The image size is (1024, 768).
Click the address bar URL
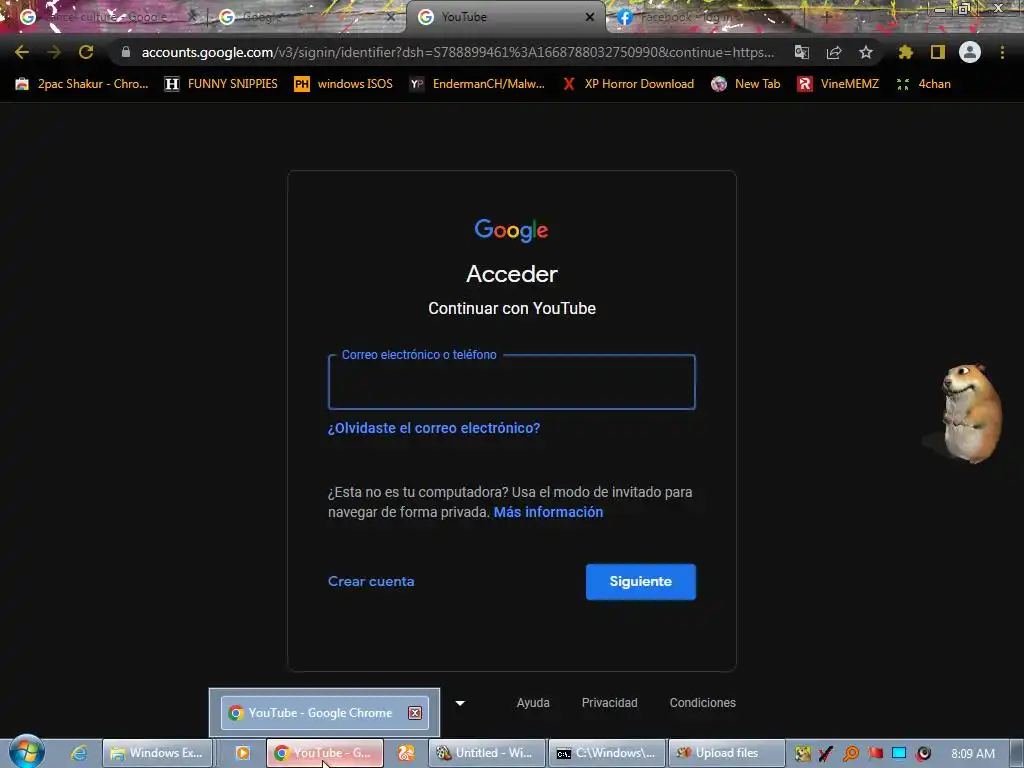click(x=457, y=52)
